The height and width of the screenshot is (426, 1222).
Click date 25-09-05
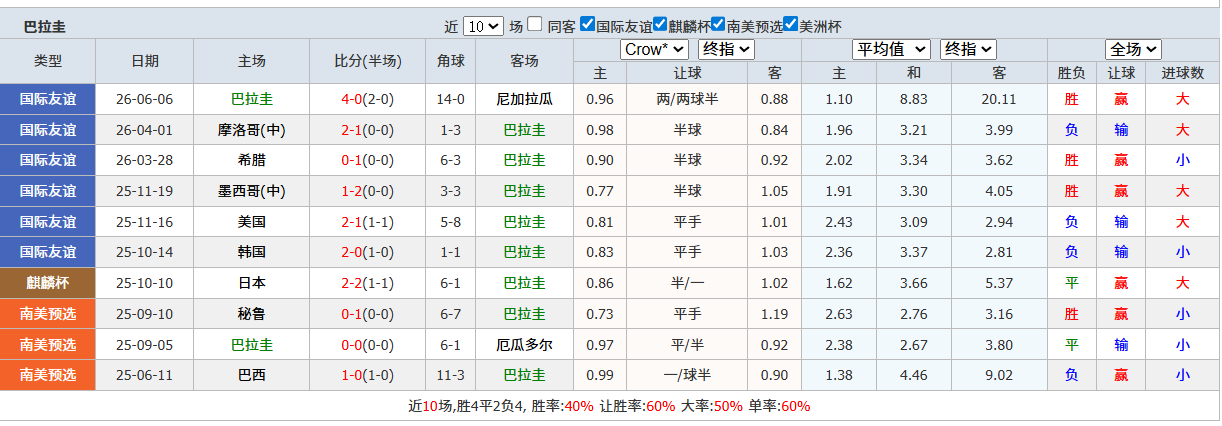coord(145,345)
